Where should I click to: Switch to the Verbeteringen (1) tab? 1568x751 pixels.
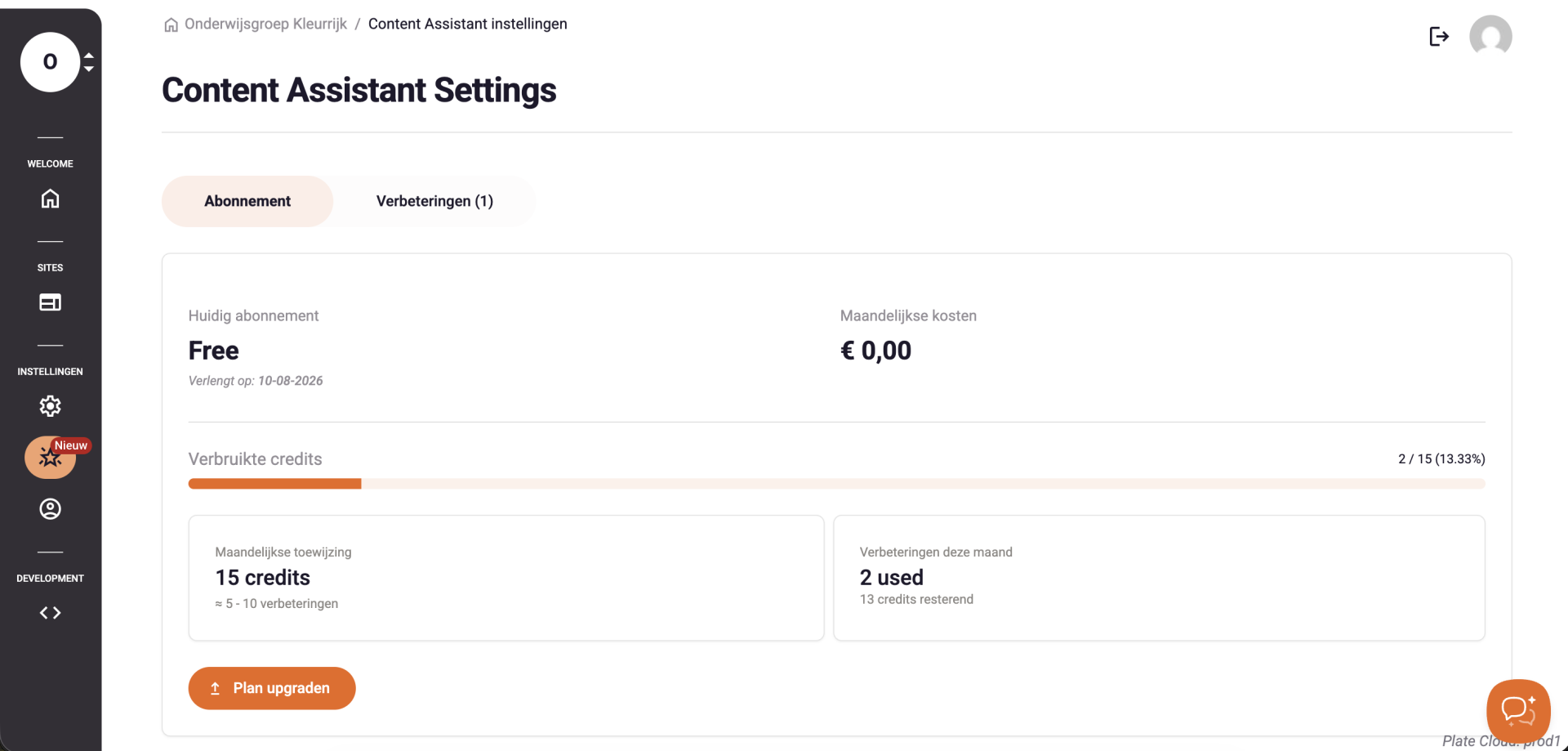(434, 201)
